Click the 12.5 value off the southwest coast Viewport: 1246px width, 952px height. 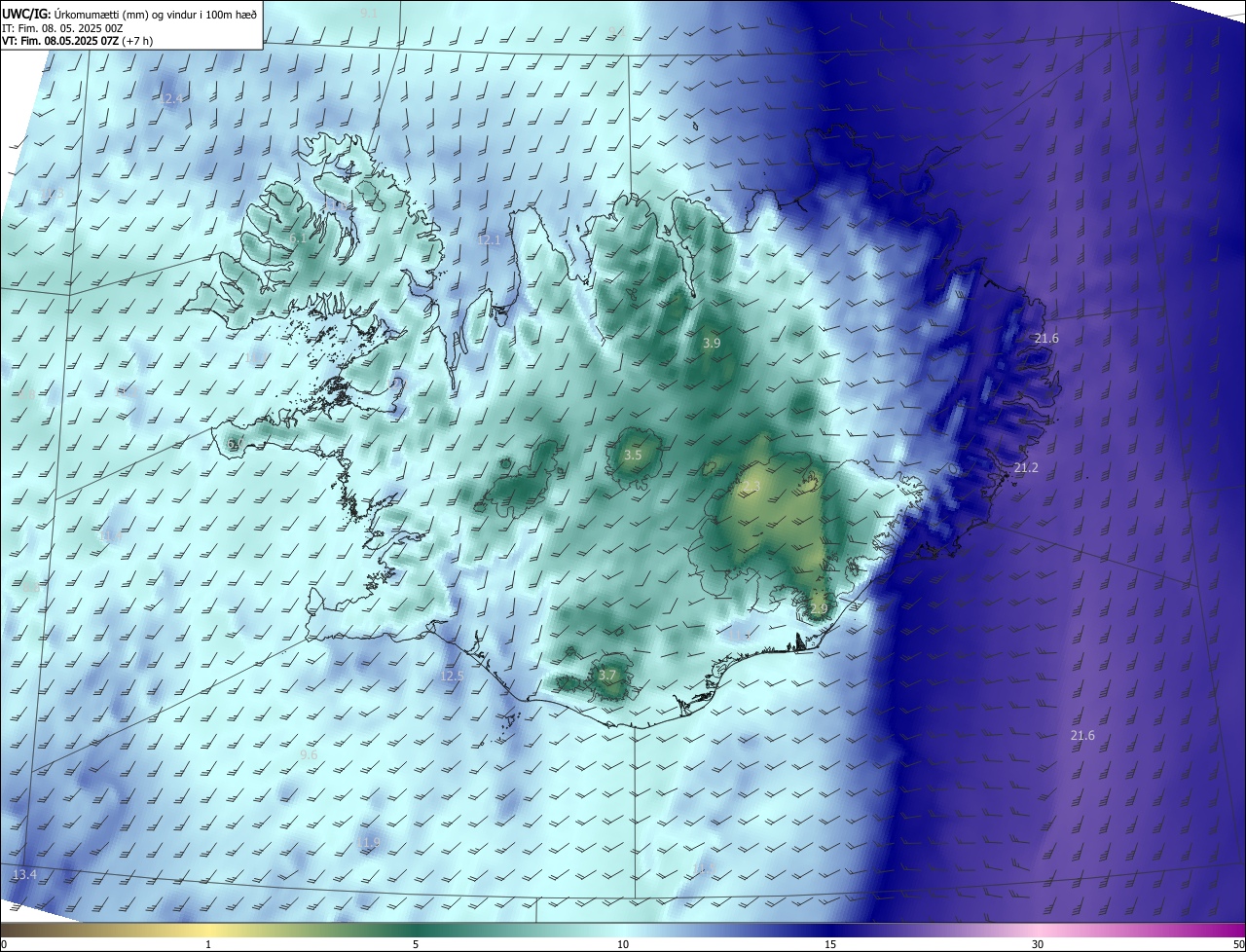(x=453, y=676)
